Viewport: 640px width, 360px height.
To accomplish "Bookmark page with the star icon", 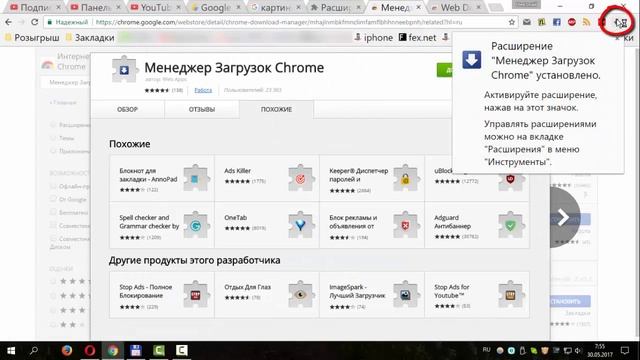I will [511, 22].
